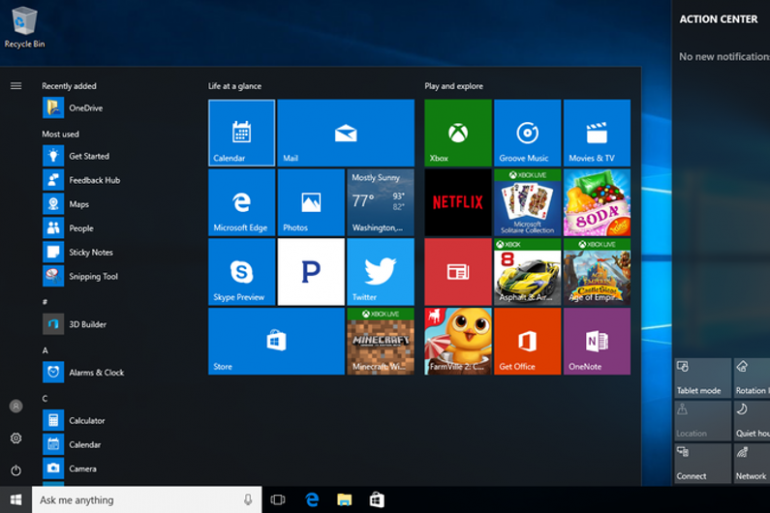Viewport: 770px width, 513px height.
Task: Open the Age of Empires tile
Action: coord(597,272)
